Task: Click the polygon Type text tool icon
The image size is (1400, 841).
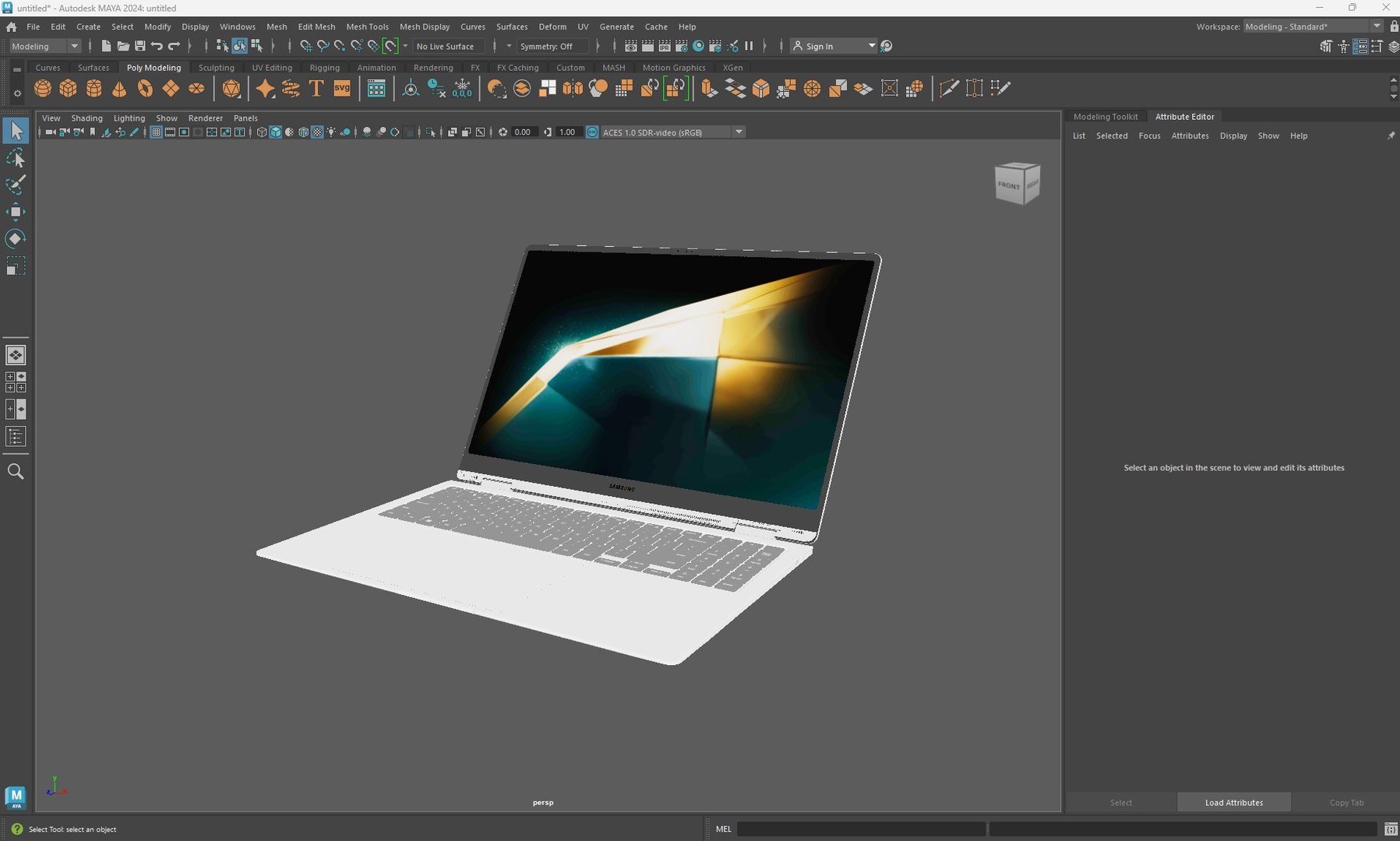Action: (x=316, y=89)
